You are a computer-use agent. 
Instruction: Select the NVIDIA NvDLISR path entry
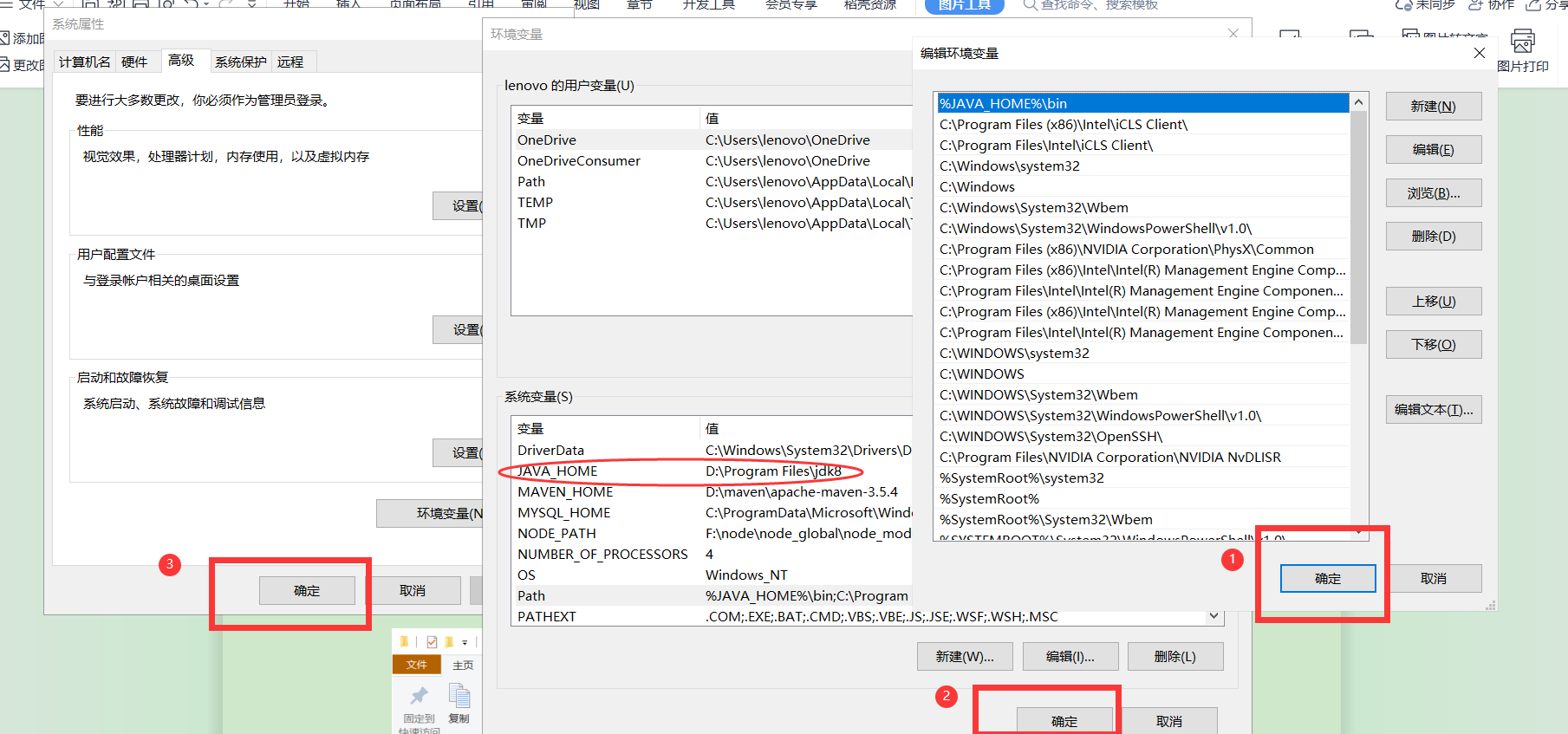pos(1142,457)
